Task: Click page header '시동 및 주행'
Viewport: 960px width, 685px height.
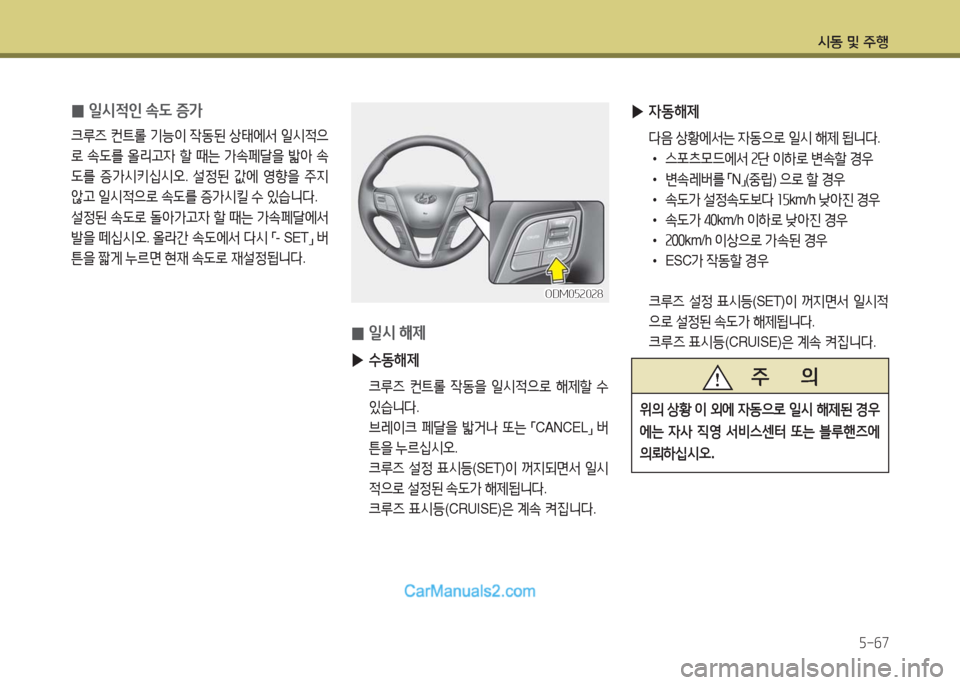Action: click(853, 42)
